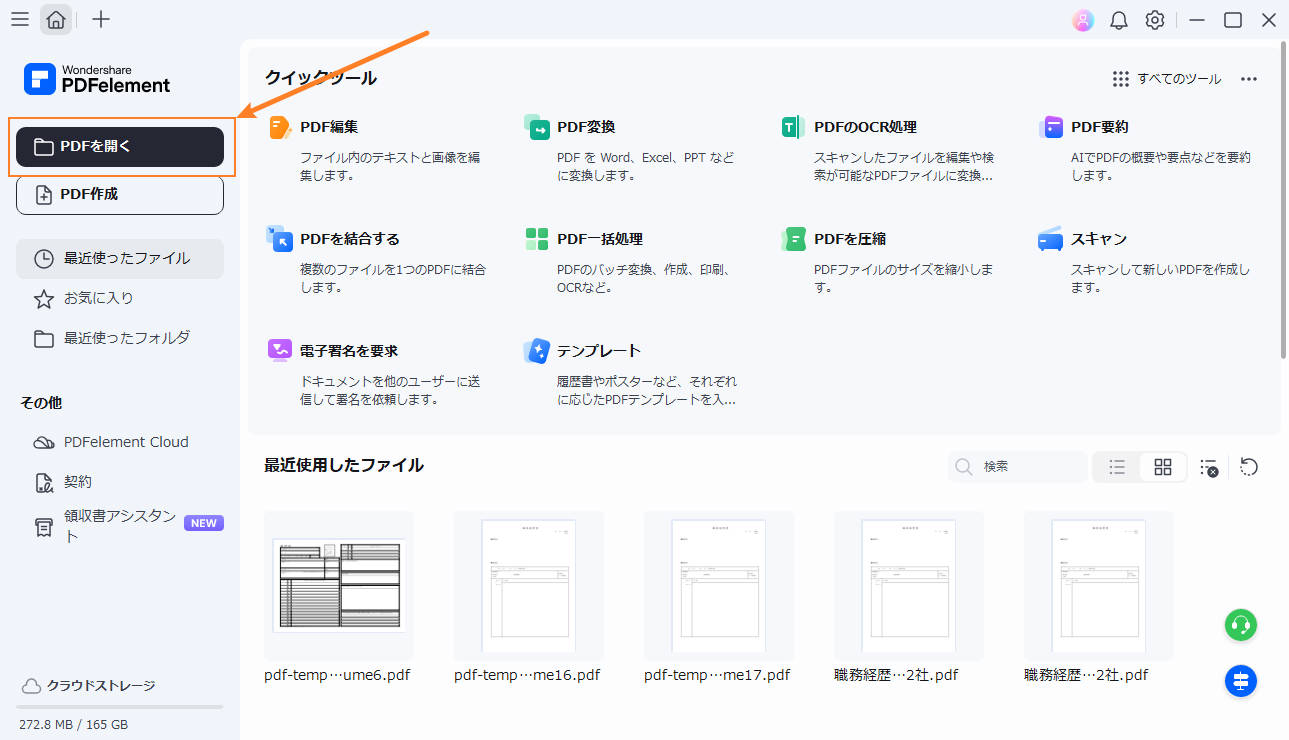
Task: Open the ellipsis more options menu
Action: (1248, 78)
